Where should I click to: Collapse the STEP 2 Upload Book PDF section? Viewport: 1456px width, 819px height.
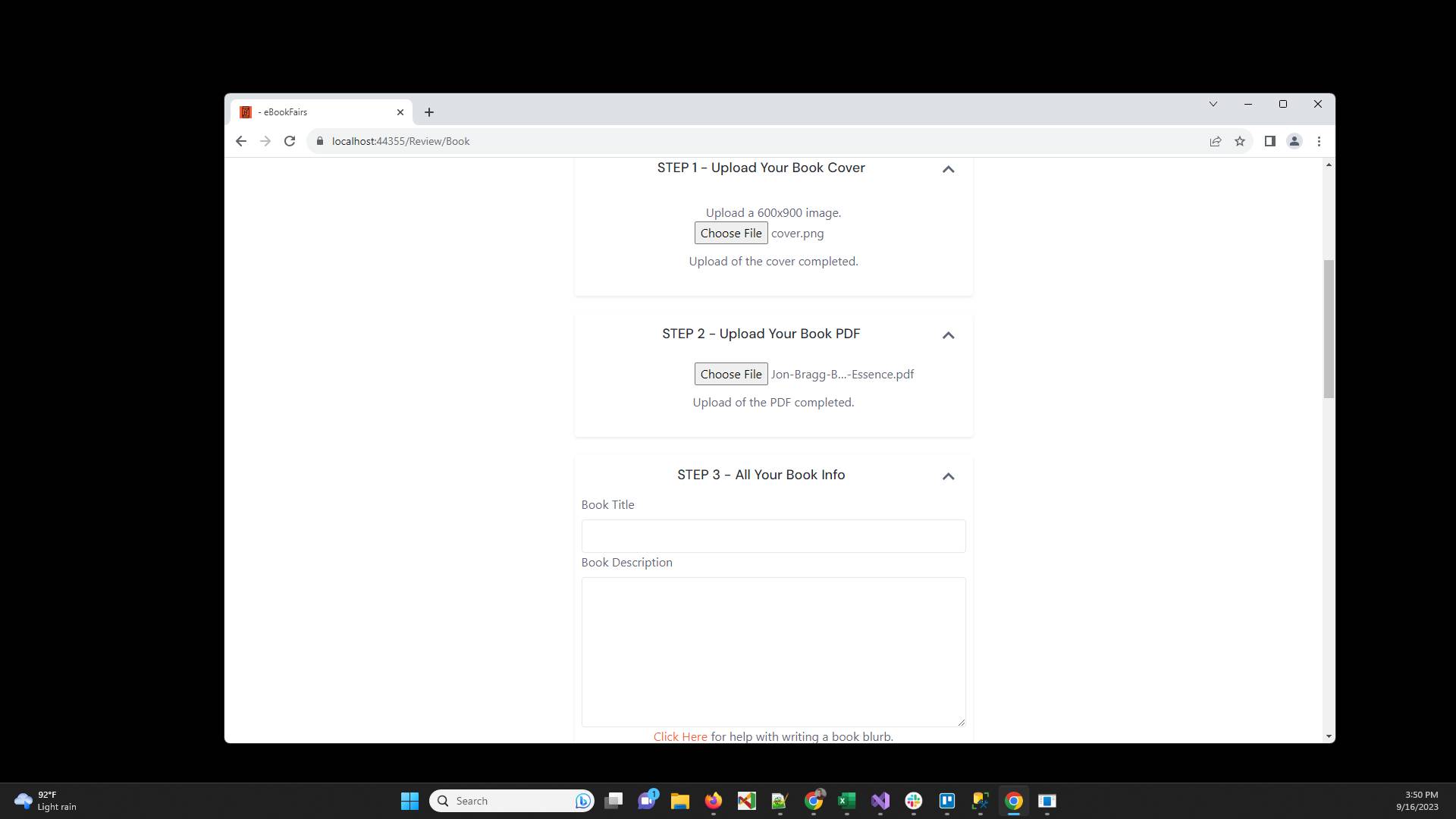(x=948, y=335)
